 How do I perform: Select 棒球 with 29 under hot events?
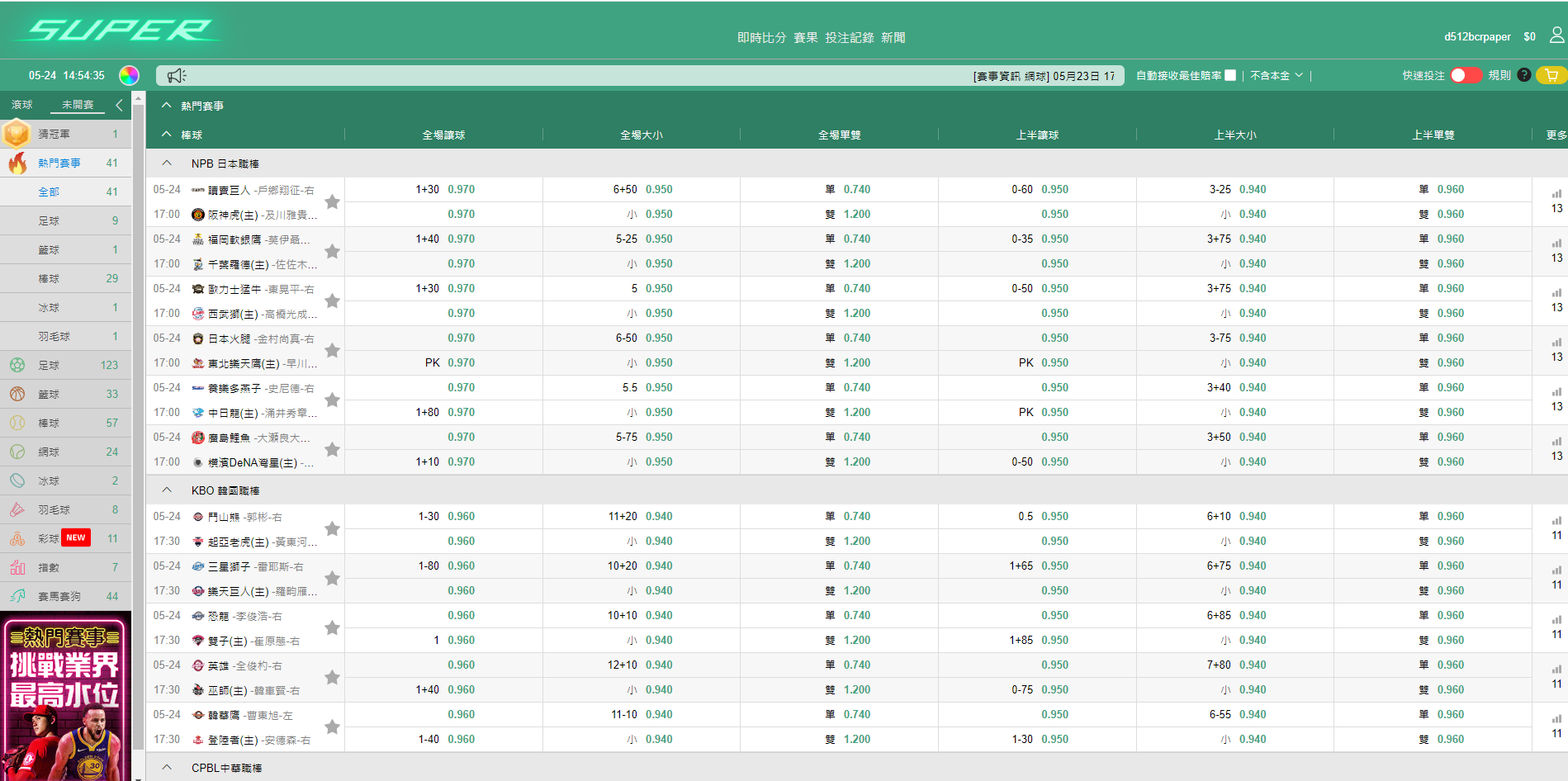[x=66, y=278]
